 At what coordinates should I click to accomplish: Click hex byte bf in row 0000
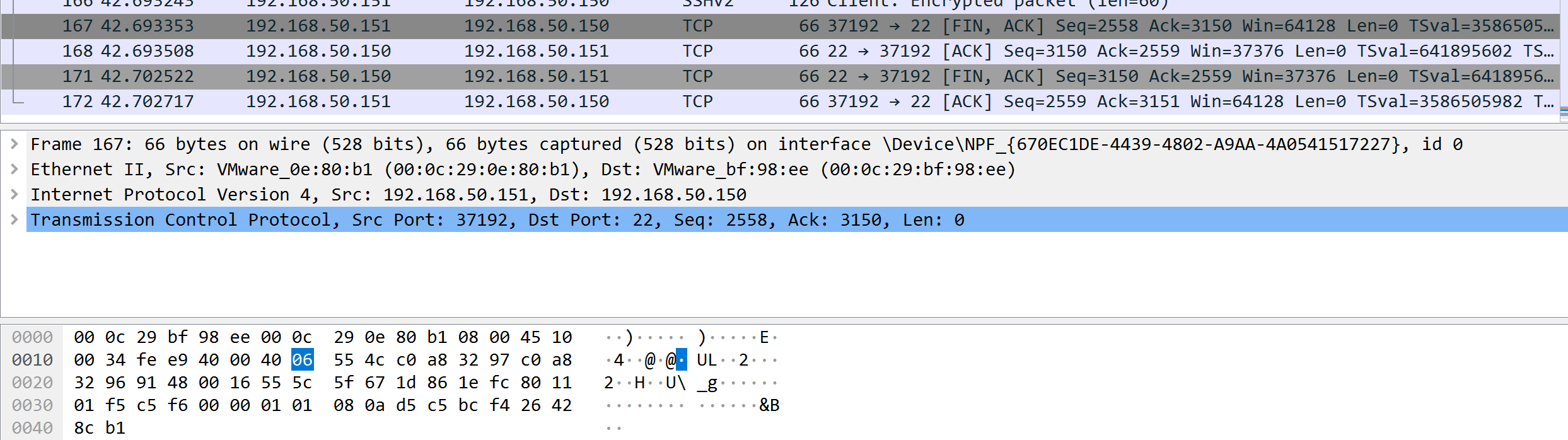click(x=178, y=337)
